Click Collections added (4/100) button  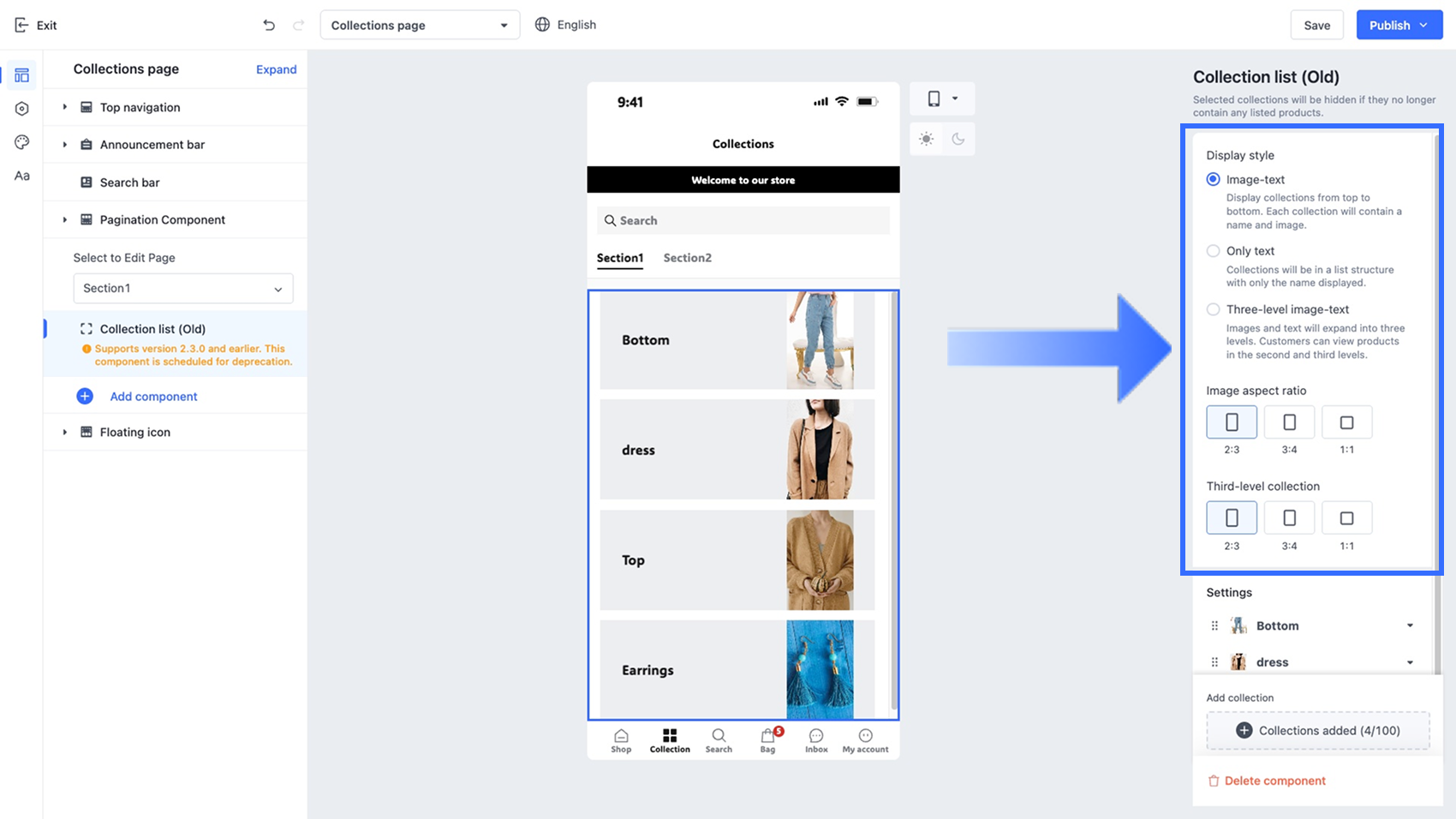pos(1317,731)
